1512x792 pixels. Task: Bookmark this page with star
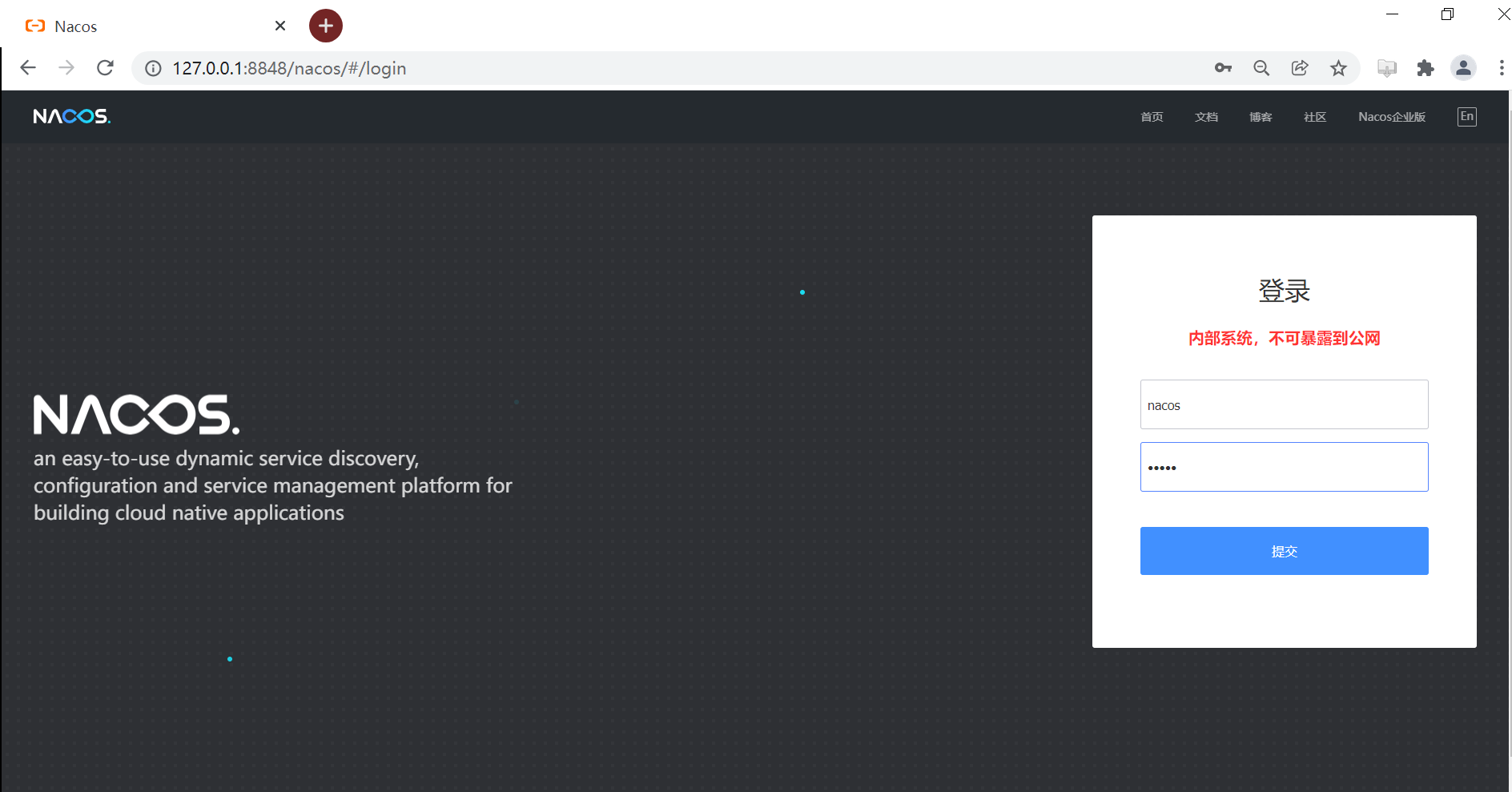coord(1338,68)
